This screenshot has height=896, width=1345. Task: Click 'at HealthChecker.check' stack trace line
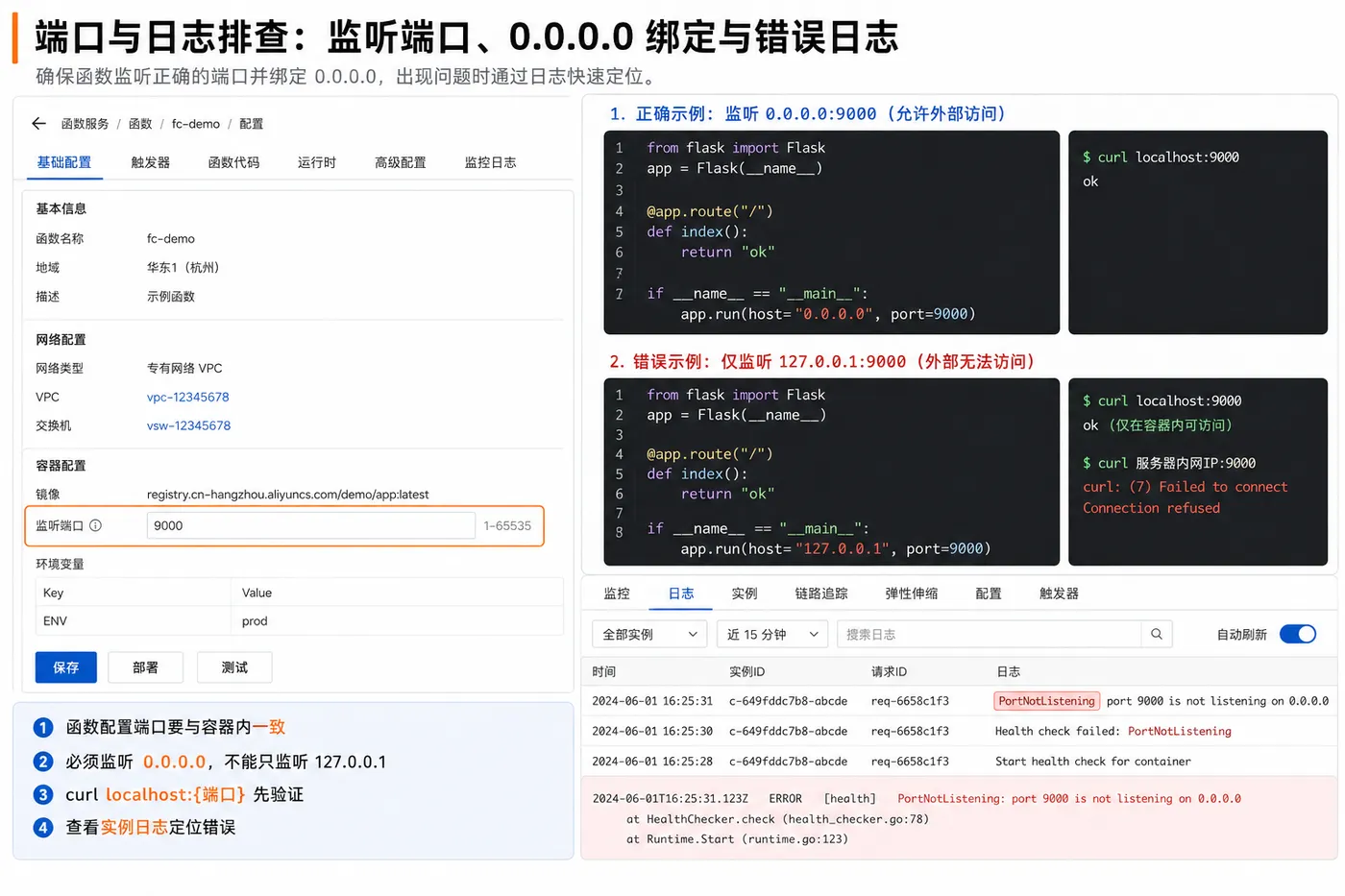777,819
